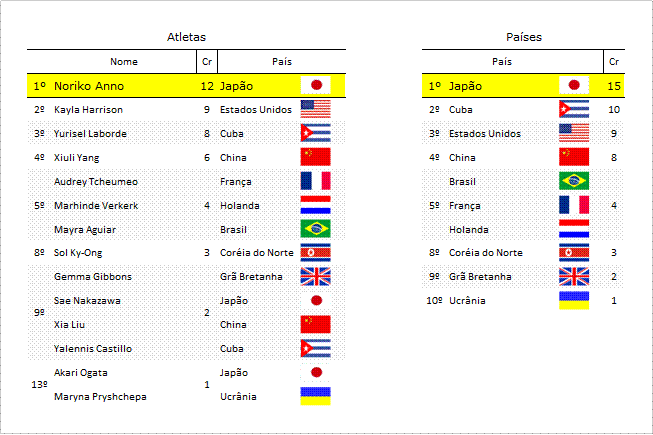The height and width of the screenshot is (435, 653).
Task: Click North Korea flag beside Sol Ky-Ong
Action: pyautogui.click(x=315, y=253)
